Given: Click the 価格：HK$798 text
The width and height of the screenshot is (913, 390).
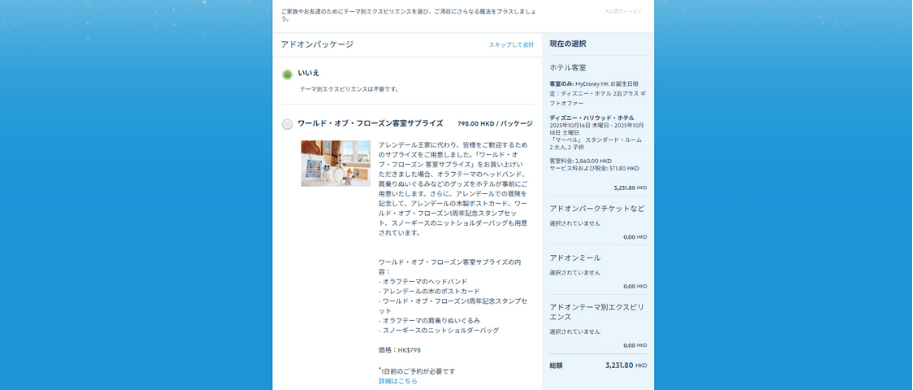Looking at the screenshot, I should (399, 350).
